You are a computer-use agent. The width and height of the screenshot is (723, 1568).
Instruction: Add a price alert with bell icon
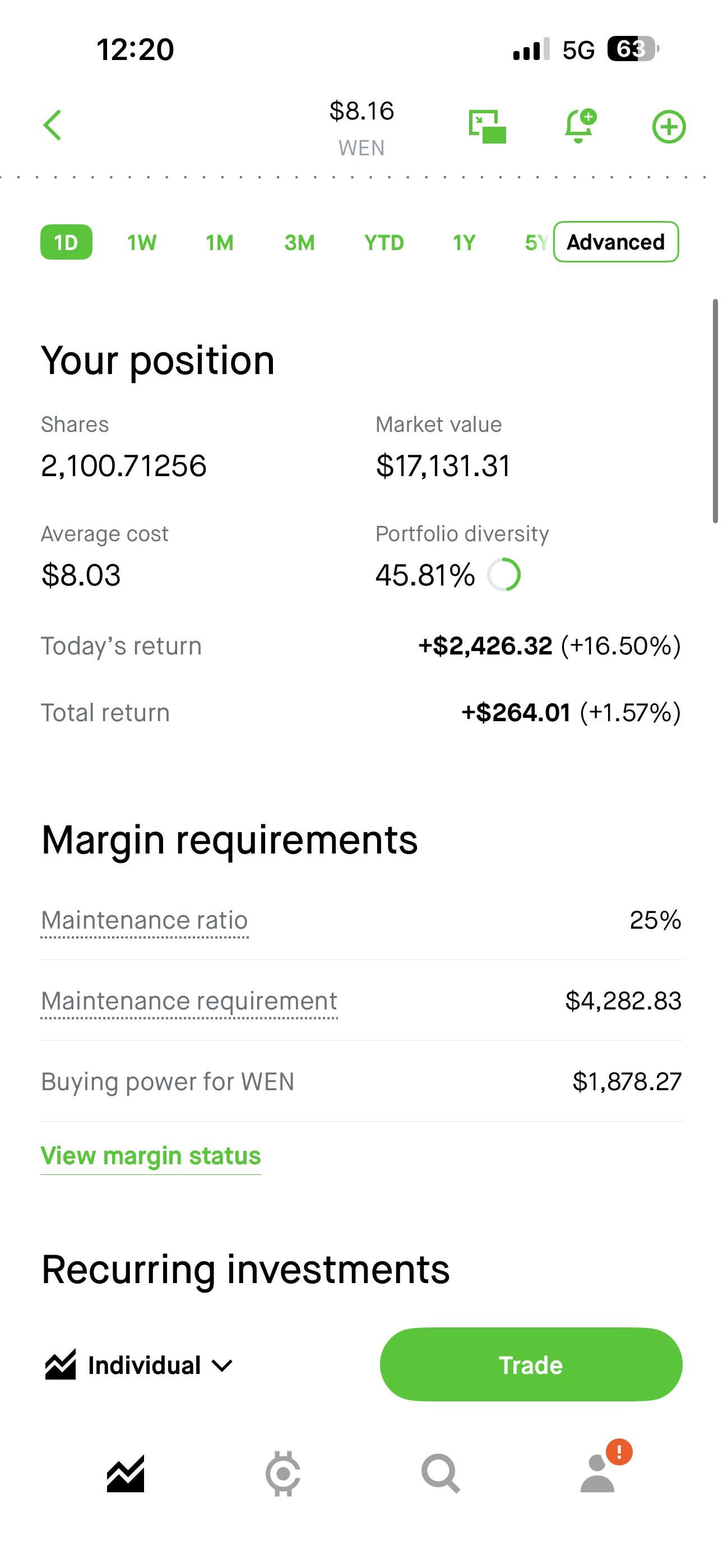[580, 126]
